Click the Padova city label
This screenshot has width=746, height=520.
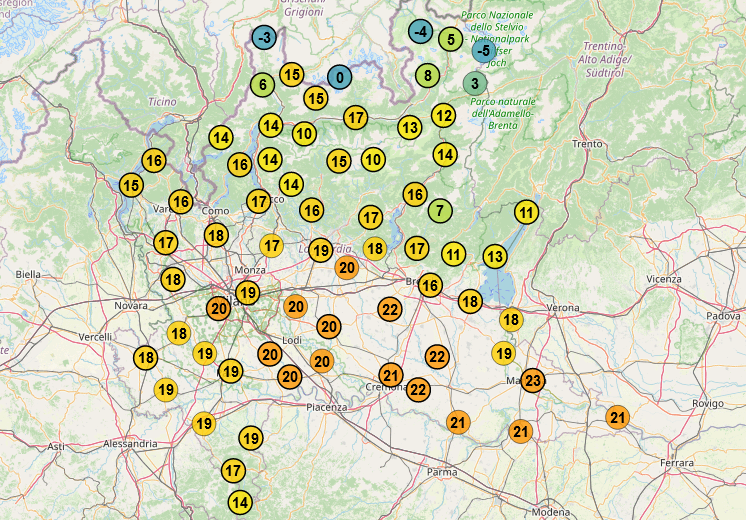click(723, 316)
